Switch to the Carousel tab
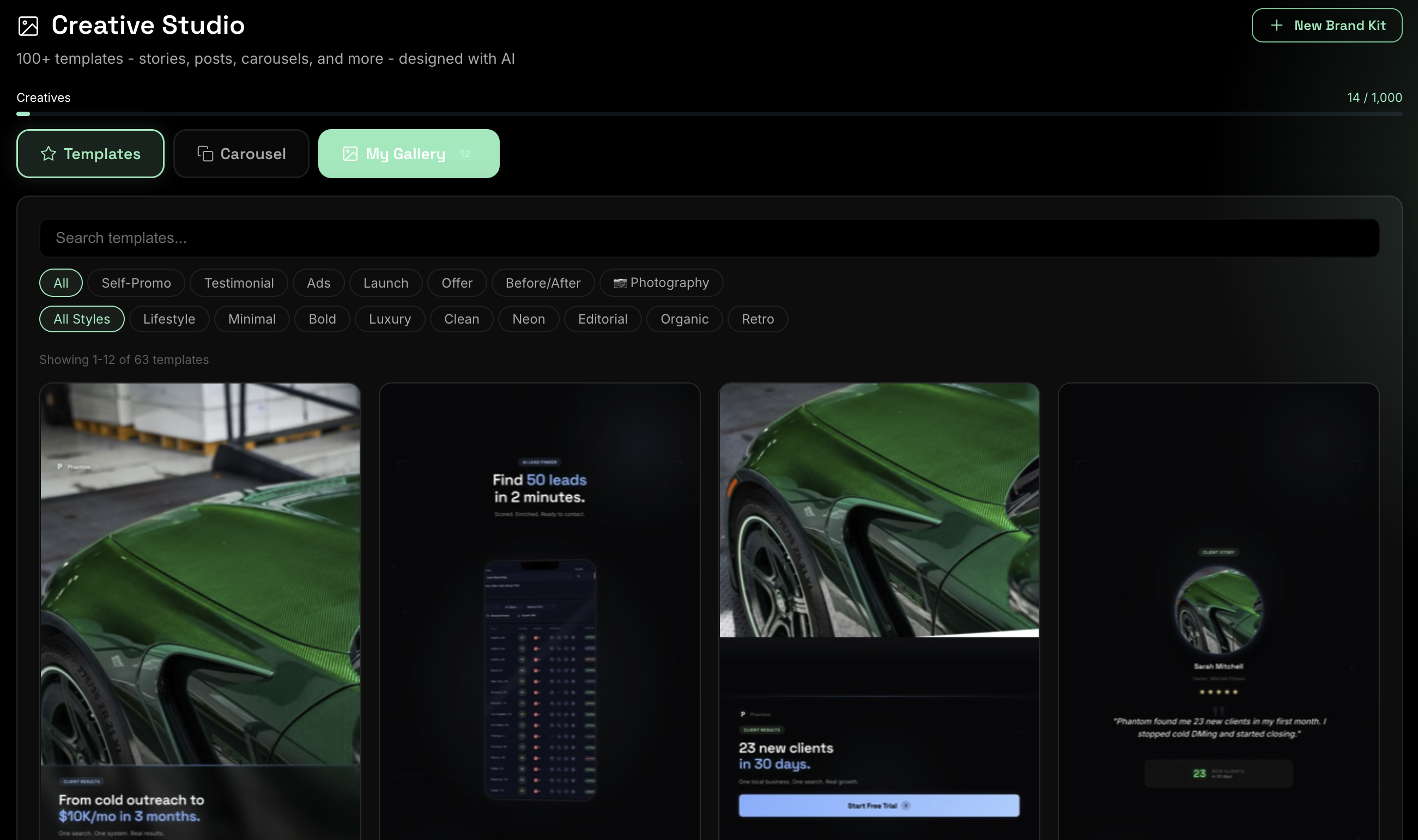The image size is (1418, 840). 241,153
